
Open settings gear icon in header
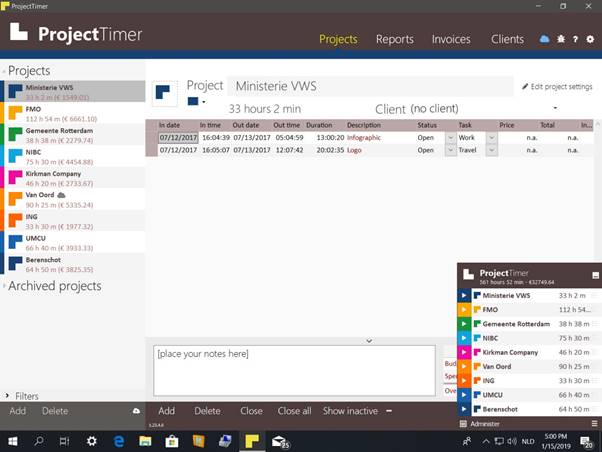coord(590,39)
